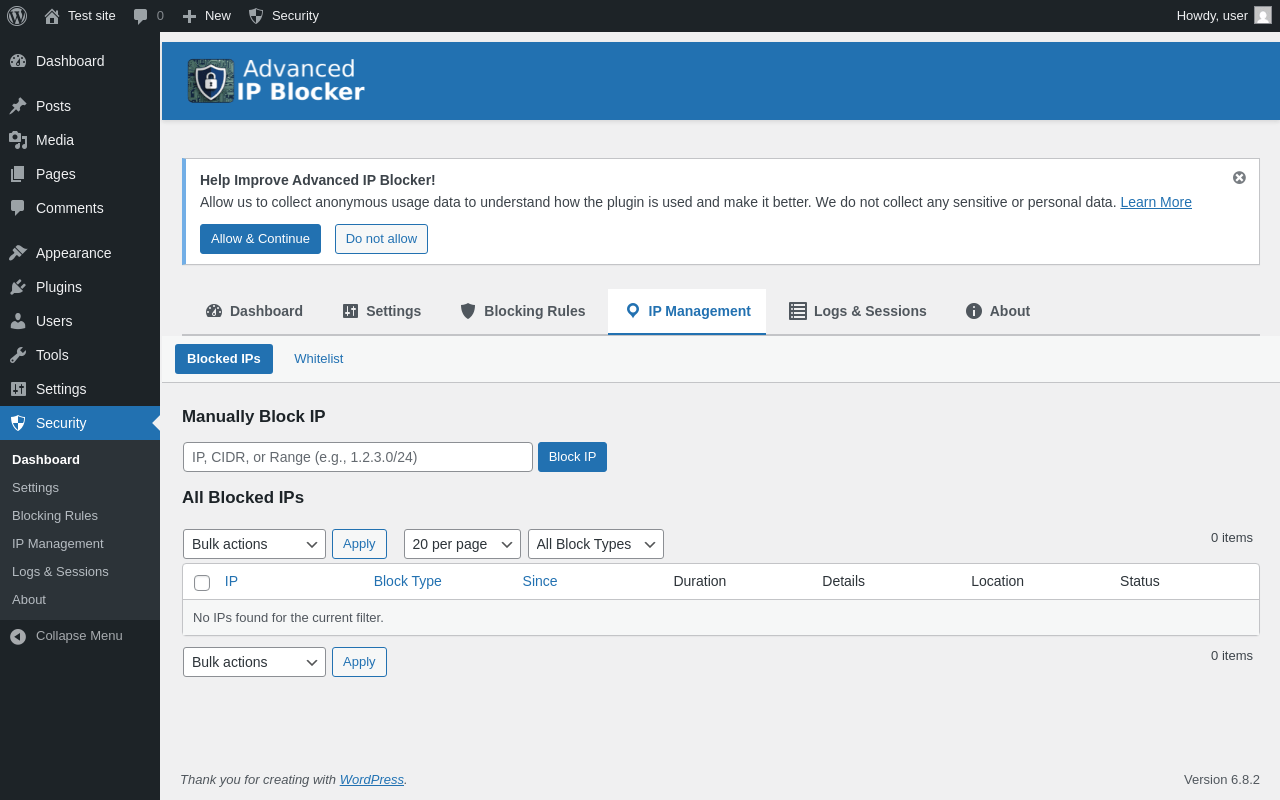Click the Allow & Continue button
This screenshot has height=800, width=1280.
(x=260, y=239)
